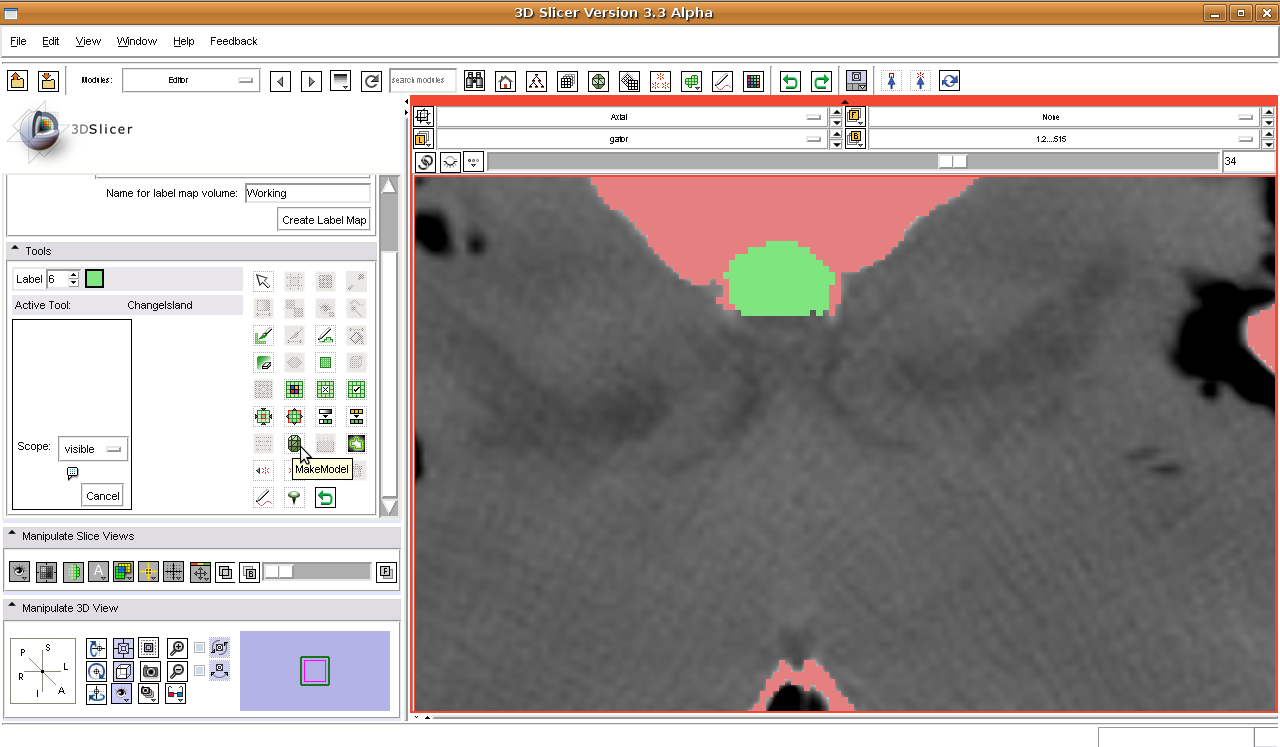Click the Label number stepper
1280x747 pixels.
tap(73, 279)
